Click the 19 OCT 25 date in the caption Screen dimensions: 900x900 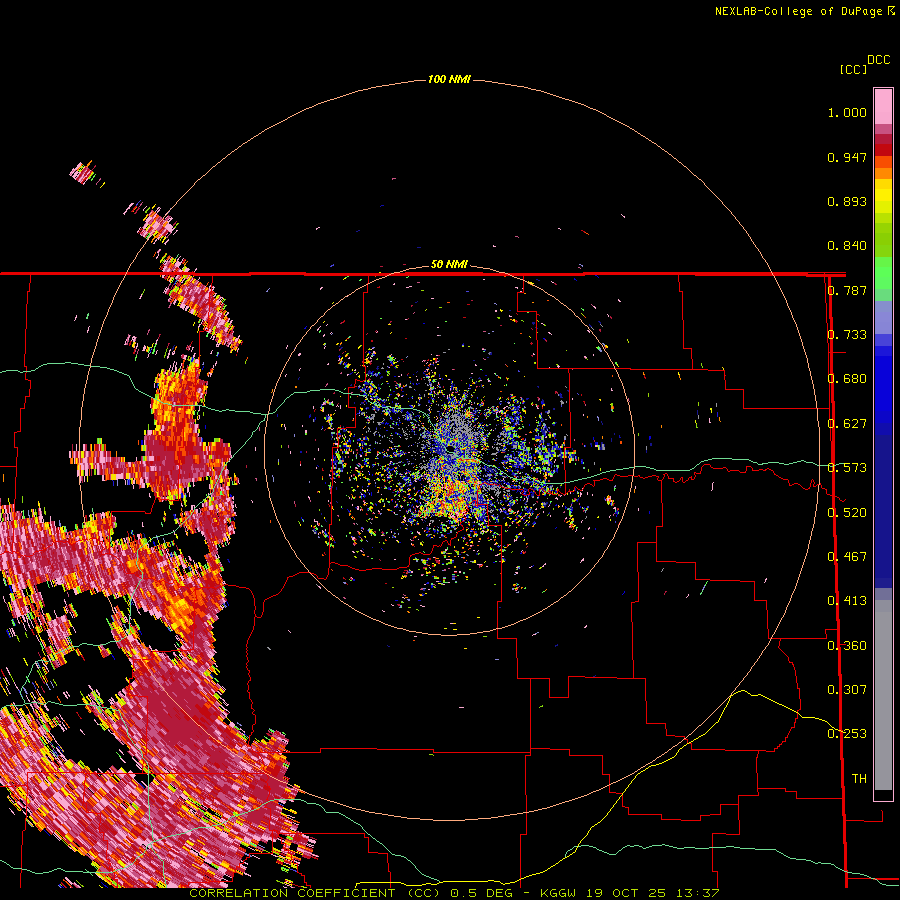click(x=627, y=893)
